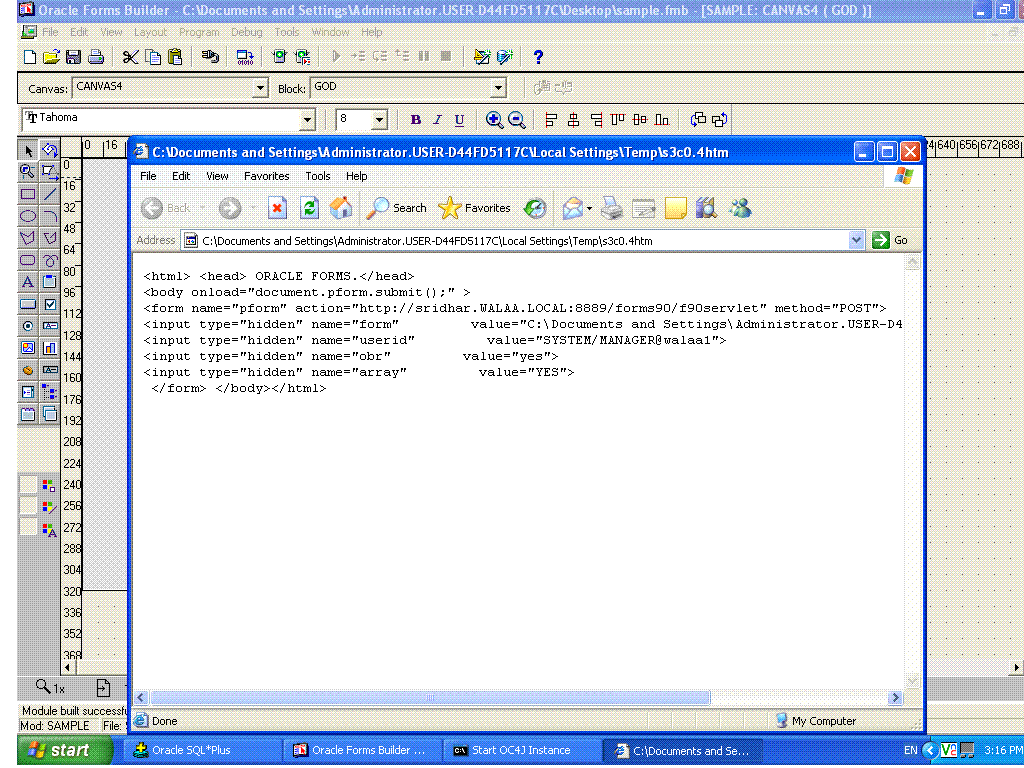The image size is (1024, 768).
Task: Toggle Italic text formatting
Action: click(x=437, y=120)
